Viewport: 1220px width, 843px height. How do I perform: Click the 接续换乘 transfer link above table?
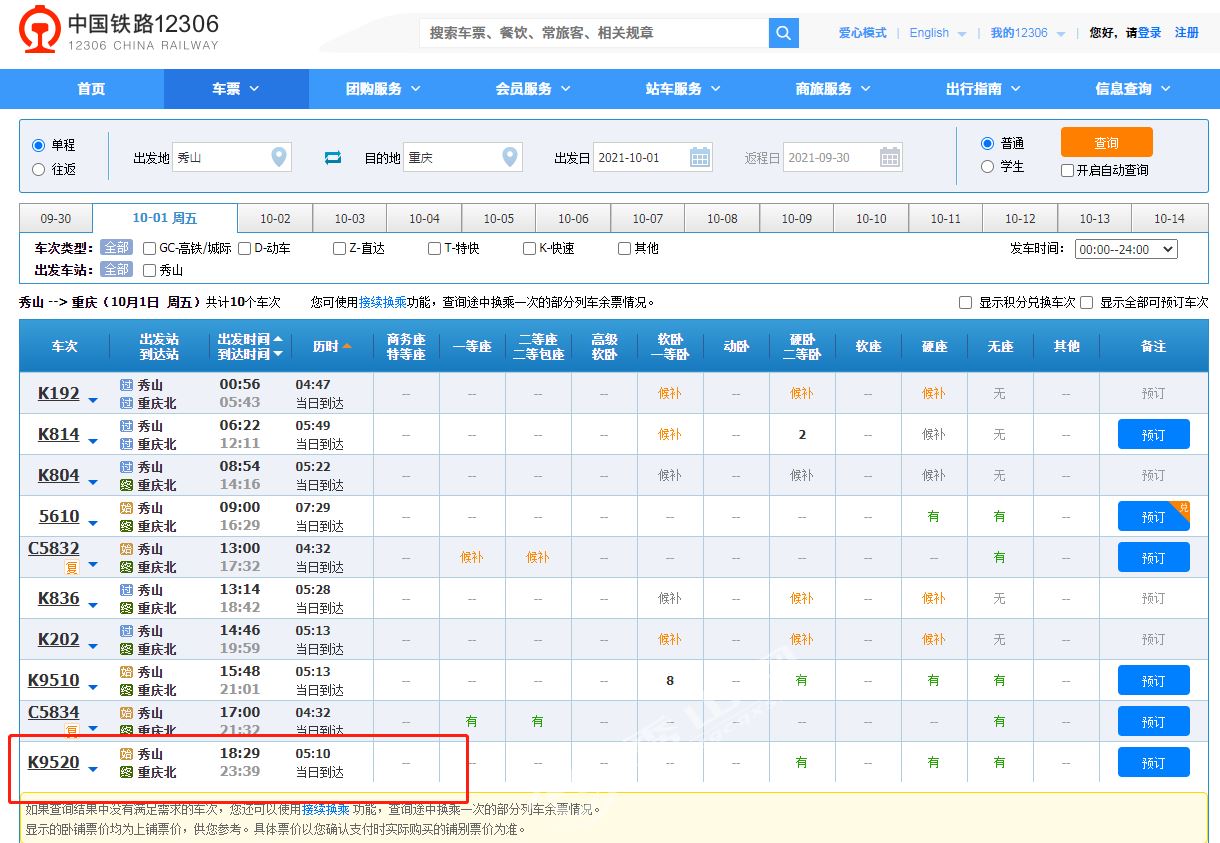point(383,302)
